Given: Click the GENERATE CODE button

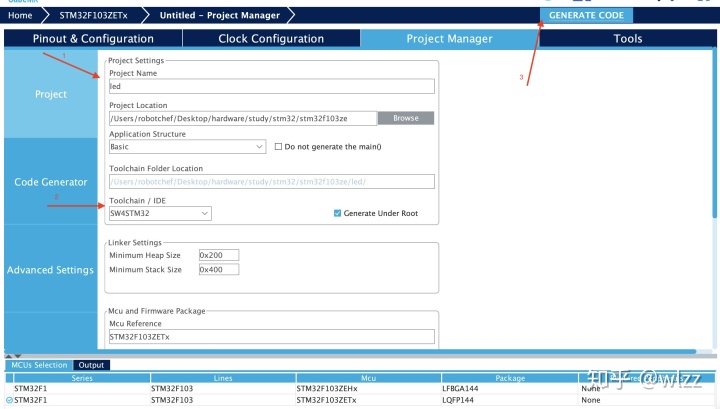Looking at the screenshot, I should (x=586, y=15).
